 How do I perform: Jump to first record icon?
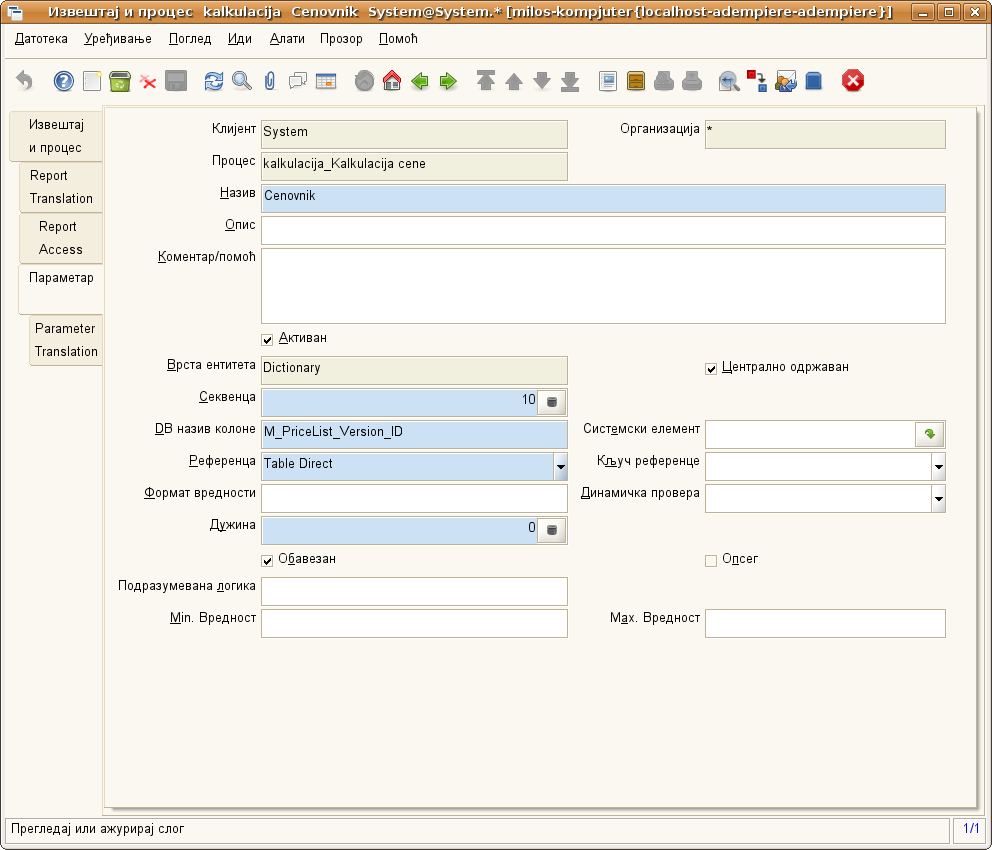coord(486,81)
